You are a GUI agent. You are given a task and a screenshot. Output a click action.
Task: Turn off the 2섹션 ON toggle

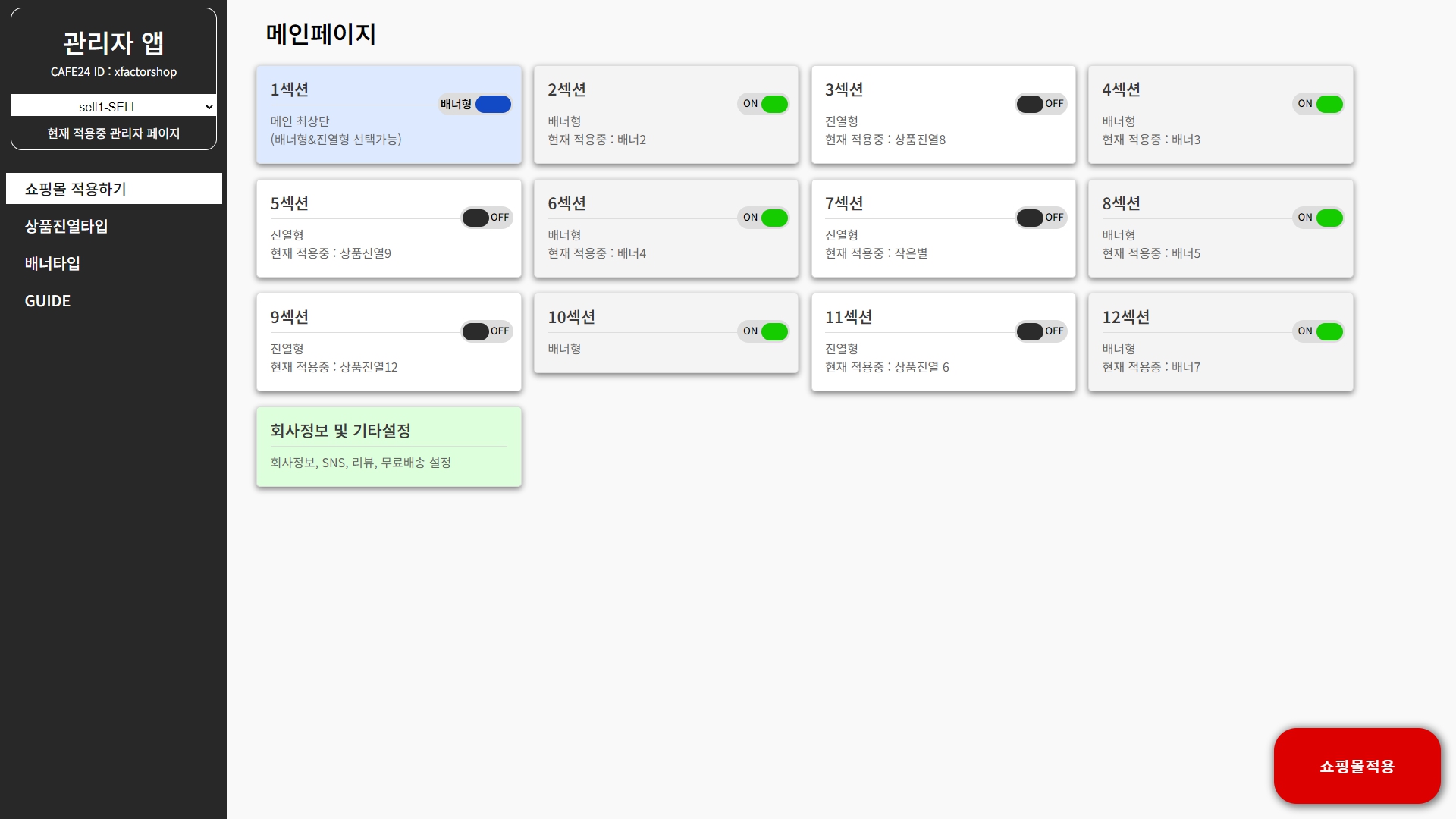tap(764, 104)
